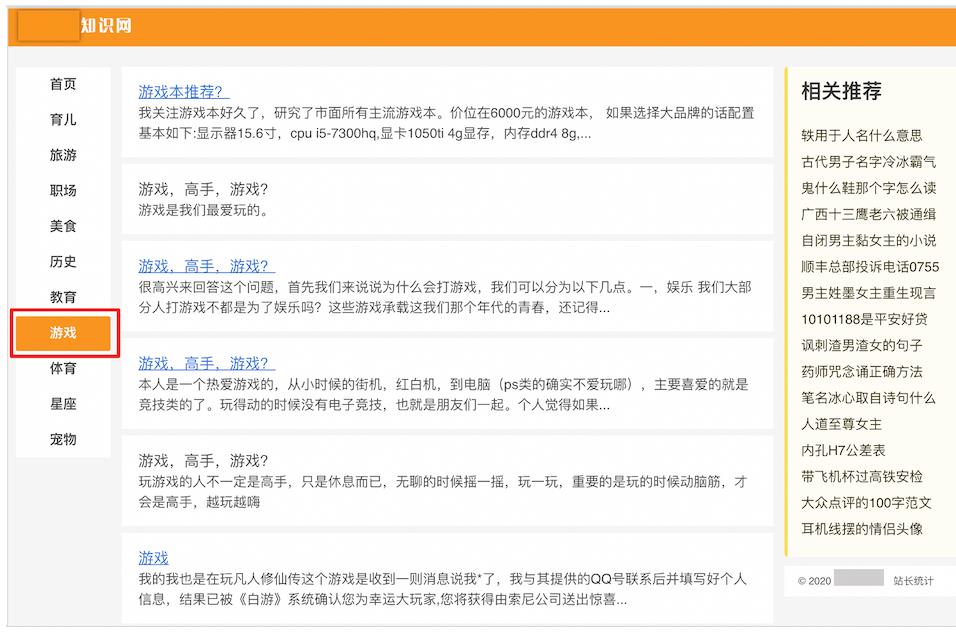Image resolution: width=956 pixels, height=638 pixels.
Task: View the 星座 category
Action: coord(65,404)
